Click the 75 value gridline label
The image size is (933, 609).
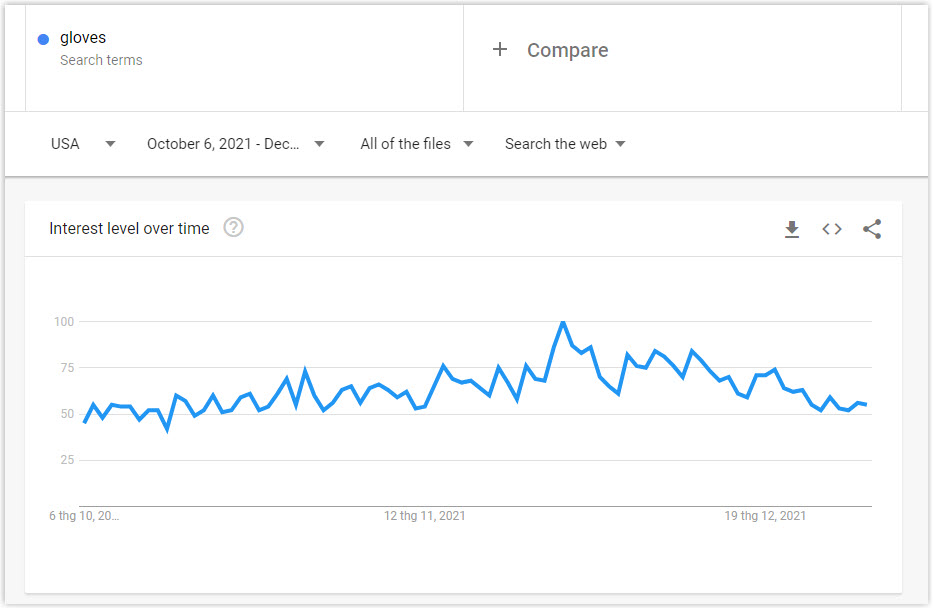[67, 367]
